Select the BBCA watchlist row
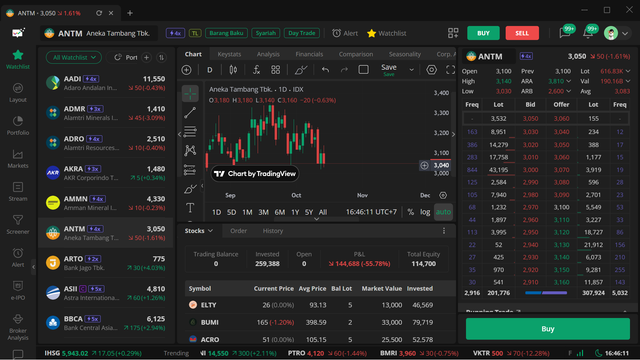Screen dimensions: 640x360 click(x=106, y=323)
